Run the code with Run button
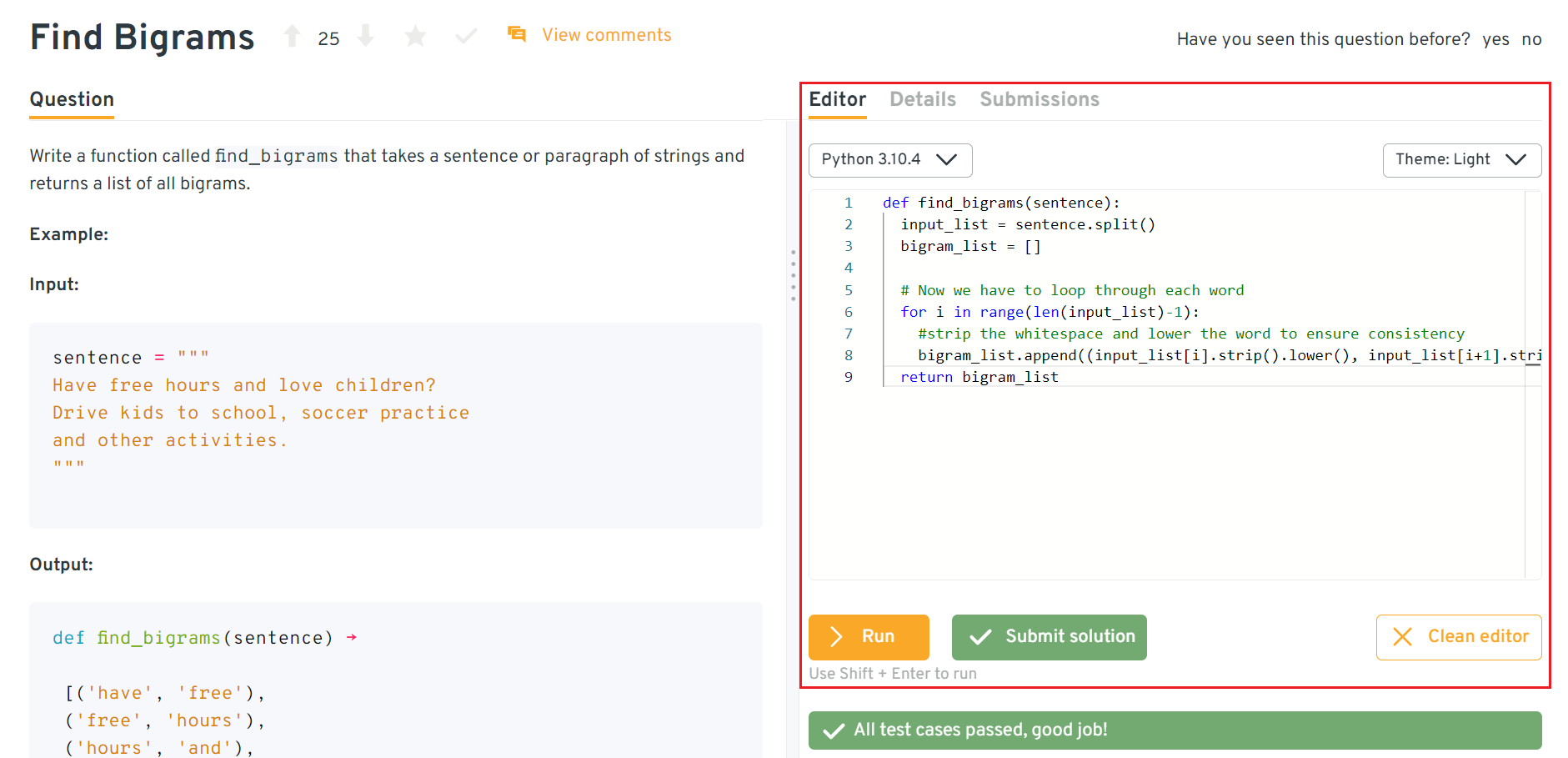Image resolution: width=1568 pixels, height=758 pixels. click(x=868, y=636)
